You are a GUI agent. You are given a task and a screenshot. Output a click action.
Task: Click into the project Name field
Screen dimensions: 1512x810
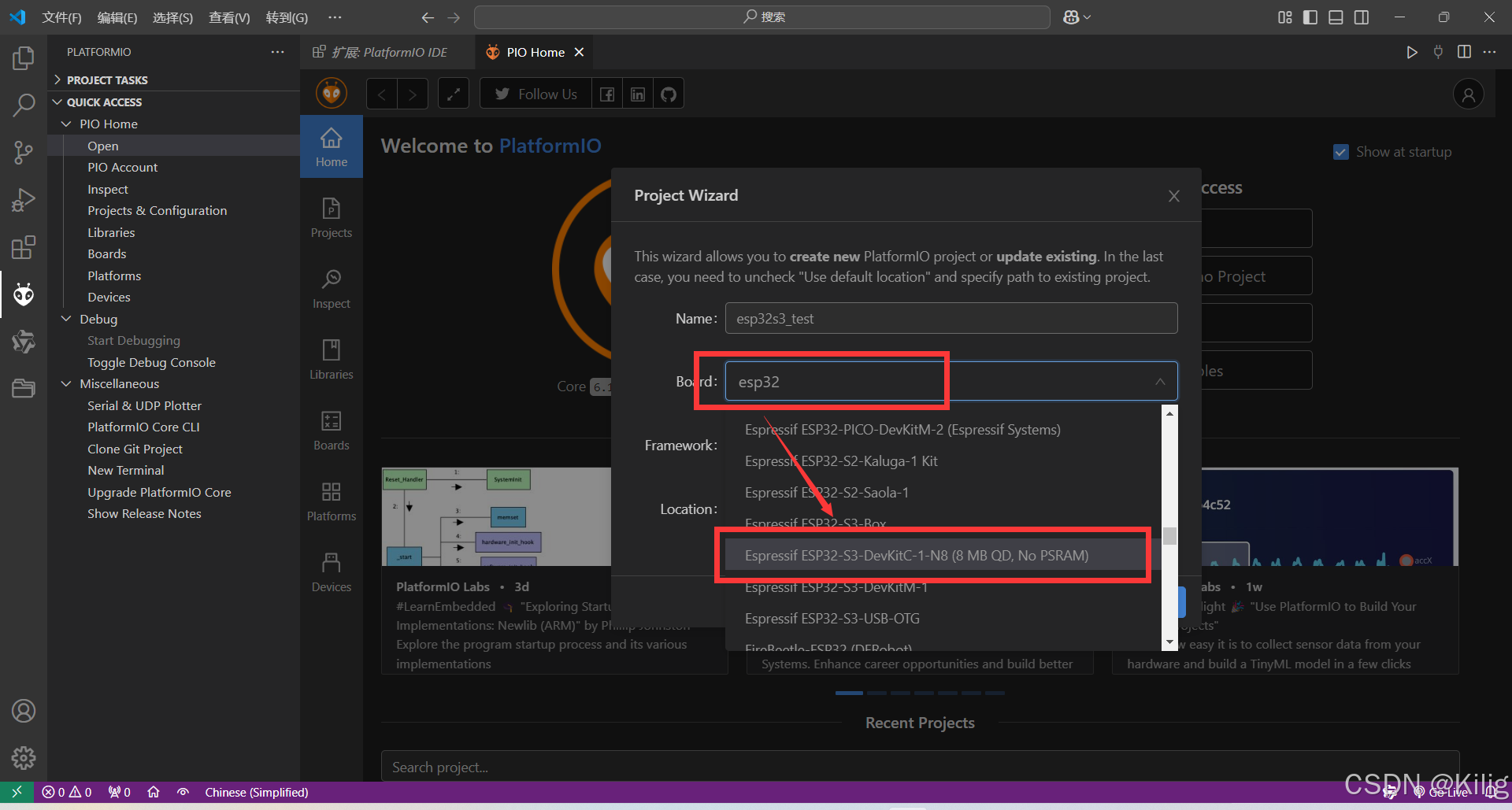tap(951, 318)
